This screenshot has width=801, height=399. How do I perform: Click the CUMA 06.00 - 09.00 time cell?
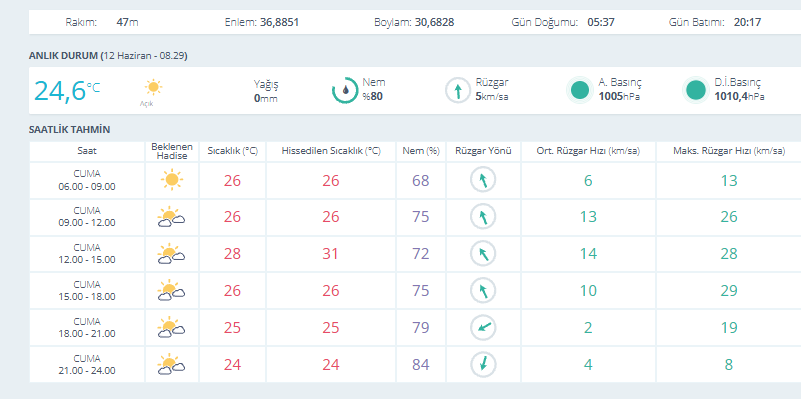click(x=87, y=180)
